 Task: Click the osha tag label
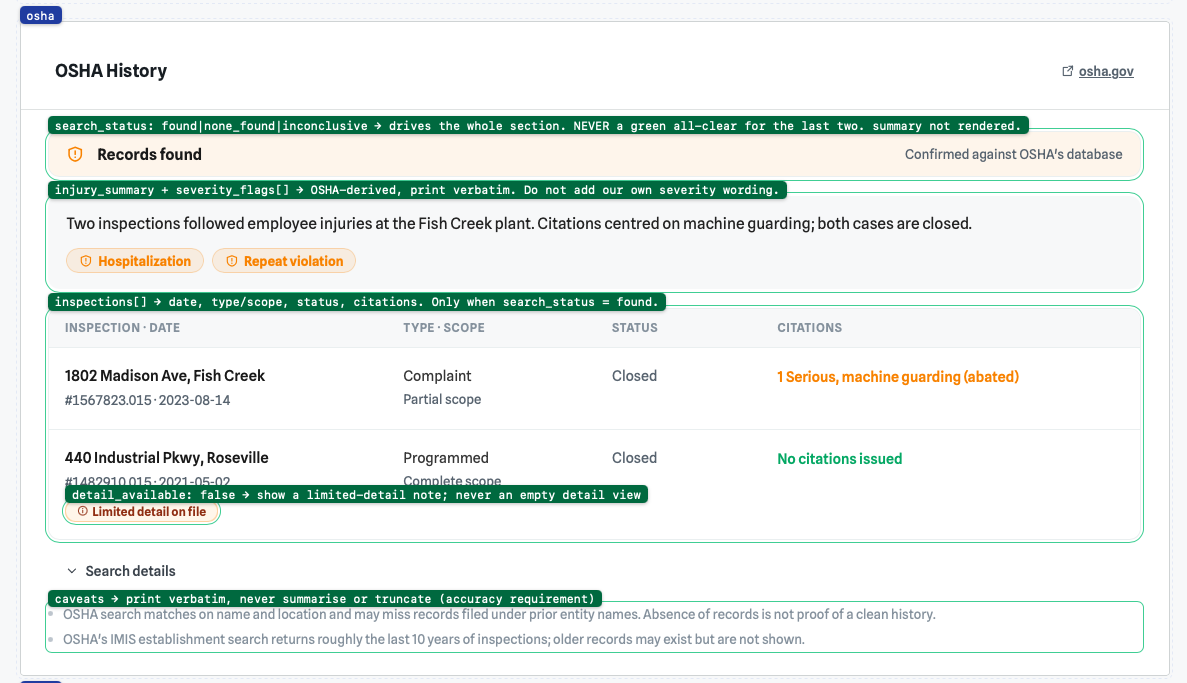pos(41,15)
